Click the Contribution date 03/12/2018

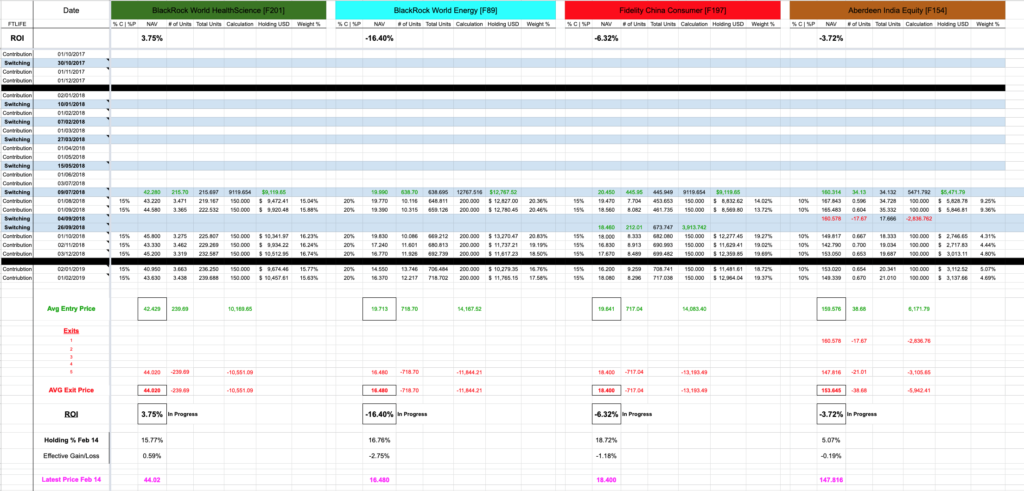point(71,253)
